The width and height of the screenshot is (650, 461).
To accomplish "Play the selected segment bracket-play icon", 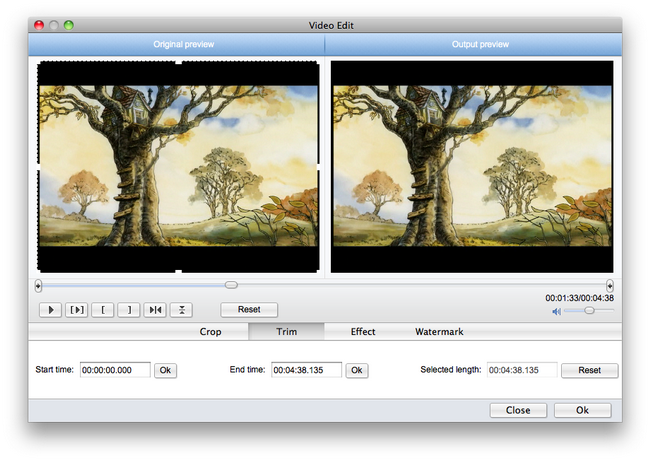I will 77,310.
